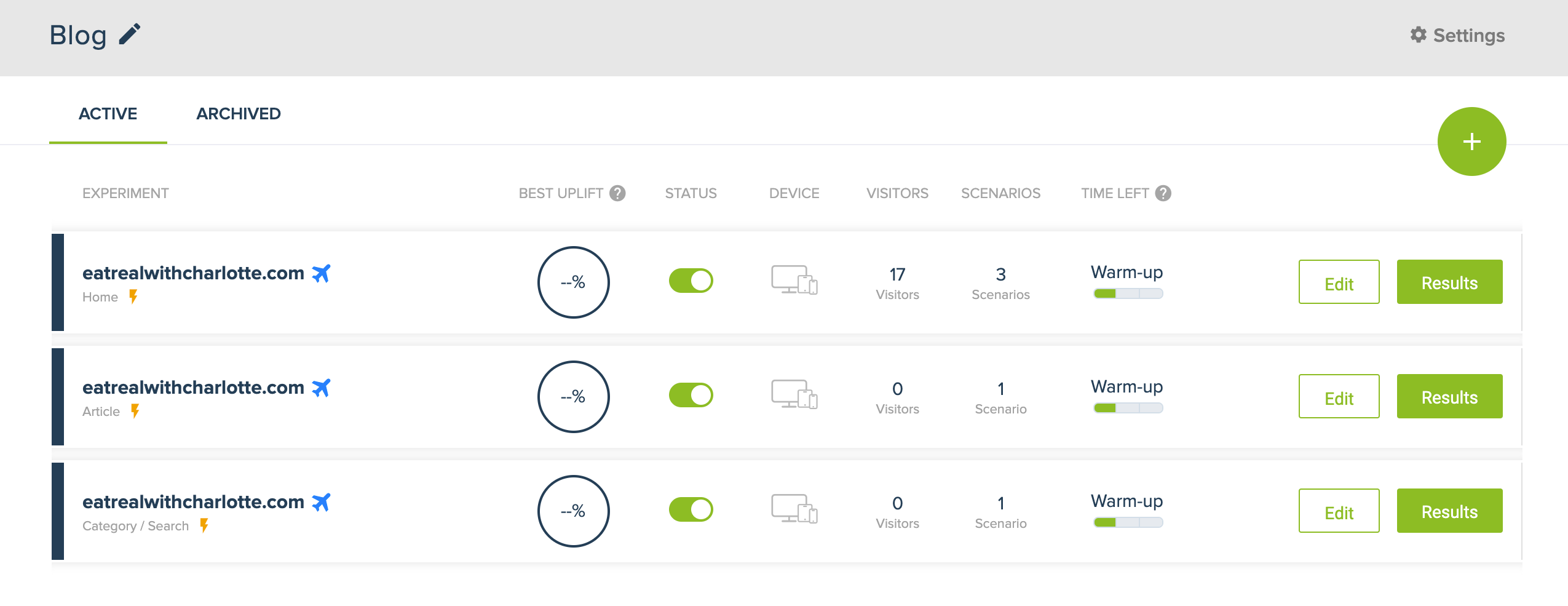Click Edit for the Category / Search experiment
The image size is (1568, 606).
(1339, 511)
